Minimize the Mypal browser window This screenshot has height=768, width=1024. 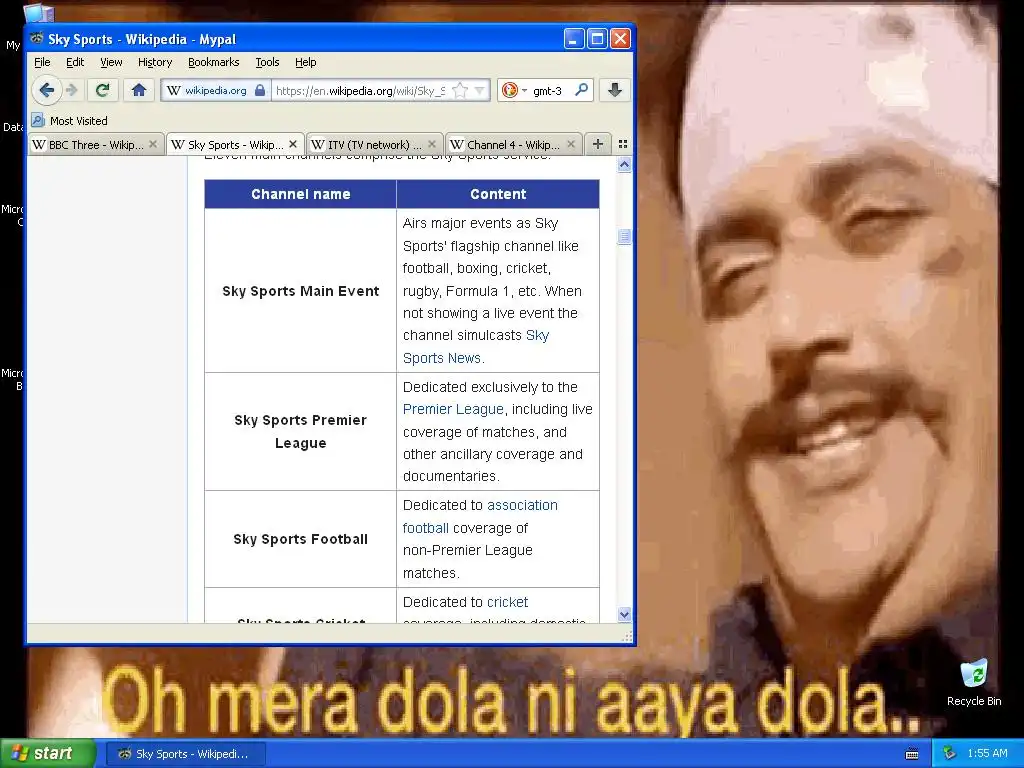click(x=573, y=39)
